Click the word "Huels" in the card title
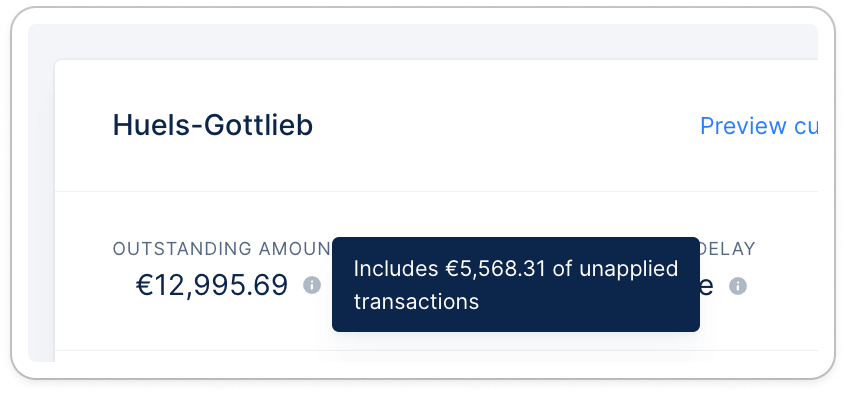The height and width of the screenshot is (394, 846). coord(149,125)
